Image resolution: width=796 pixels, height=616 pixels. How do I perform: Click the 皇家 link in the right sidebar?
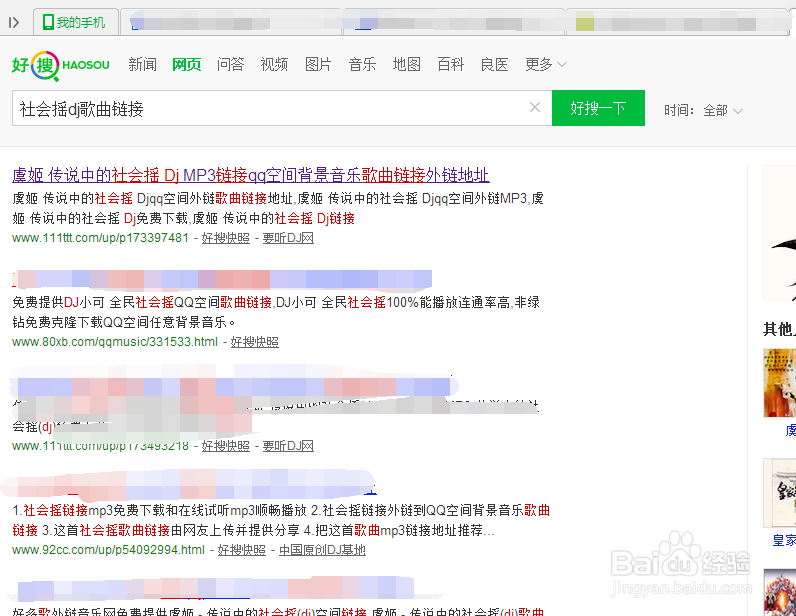[x=784, y=540]
